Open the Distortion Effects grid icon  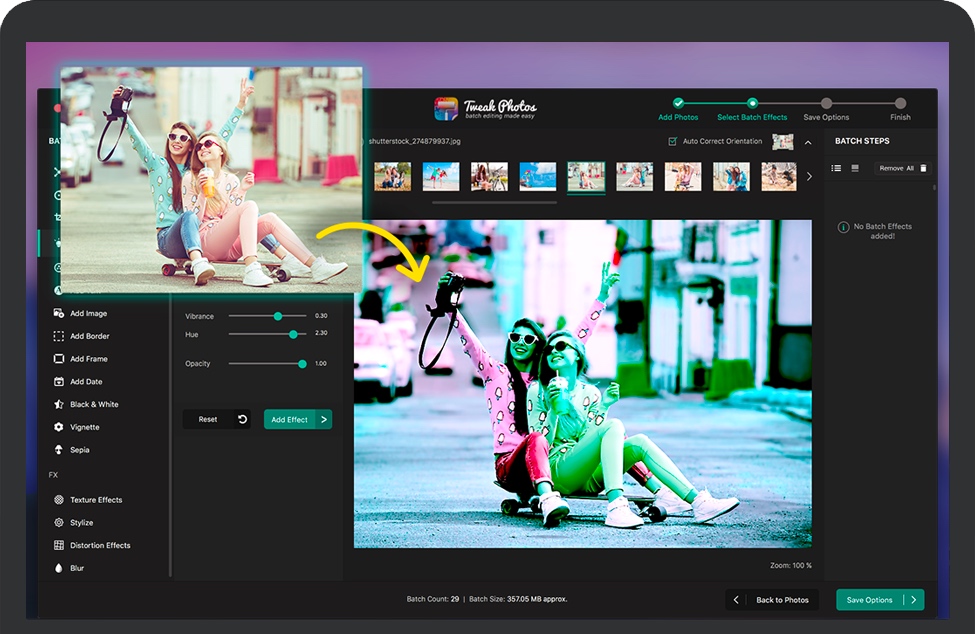(59, 545)
